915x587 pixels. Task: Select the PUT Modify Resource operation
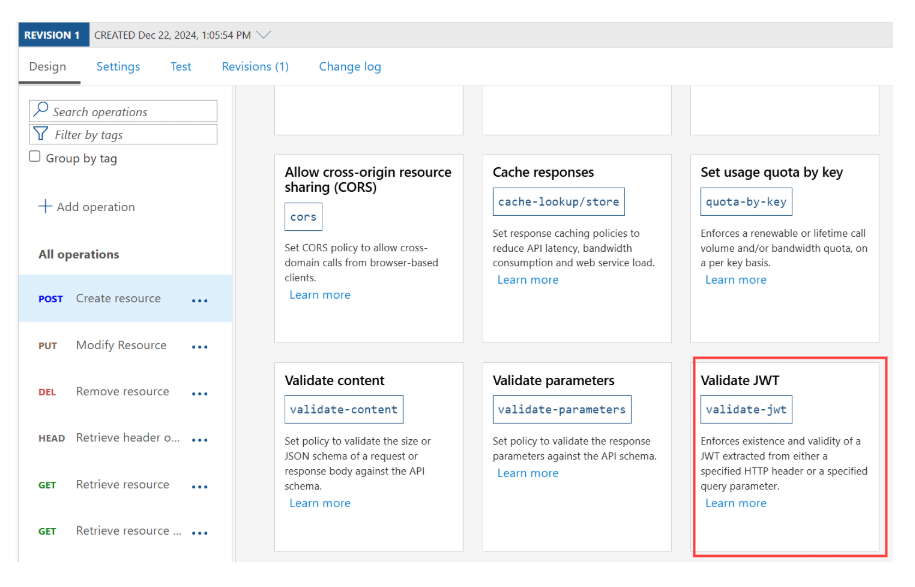[x=121, y=346]
